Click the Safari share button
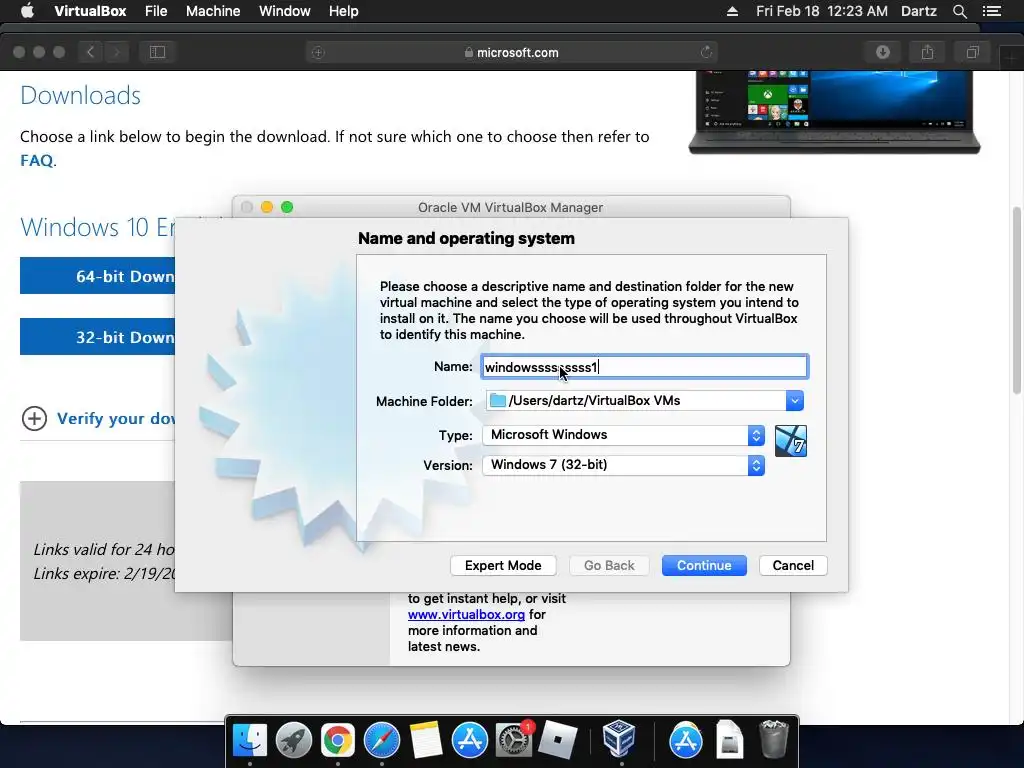The height and width of the screenshot is (768, 1024). coord(927,52)
